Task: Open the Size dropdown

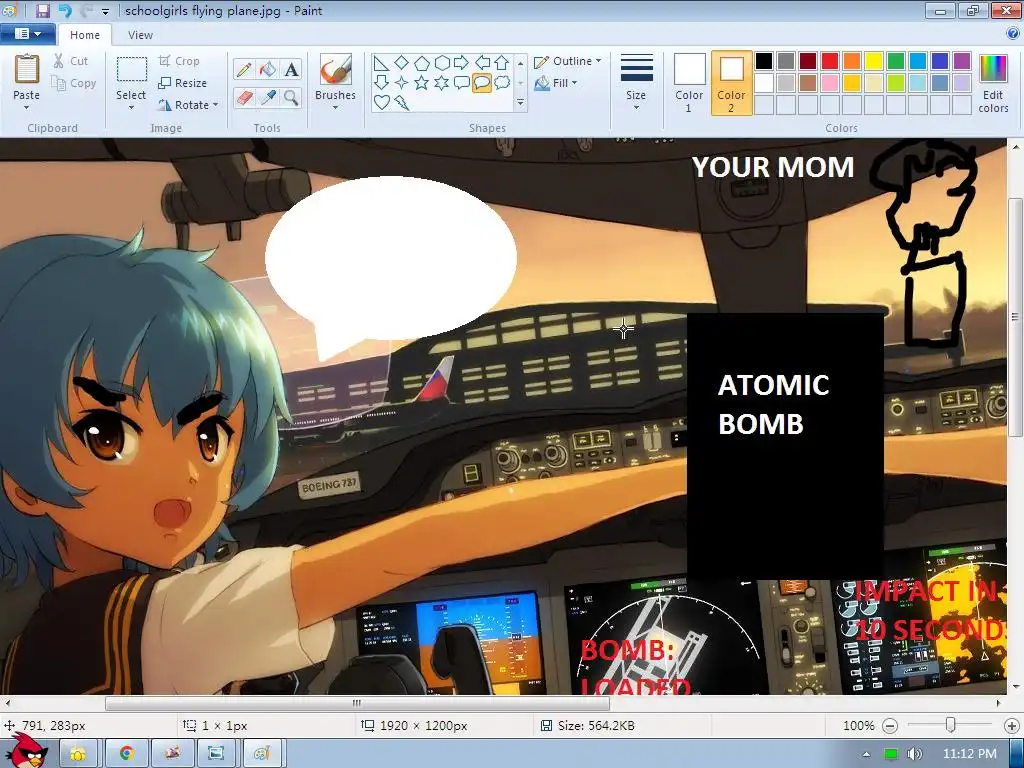Action: pyautogui.click(x=636, y=82)
